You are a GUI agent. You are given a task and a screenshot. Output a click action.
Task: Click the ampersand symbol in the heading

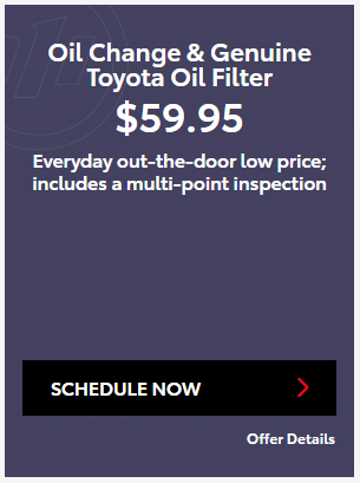[x=195, y=53]
